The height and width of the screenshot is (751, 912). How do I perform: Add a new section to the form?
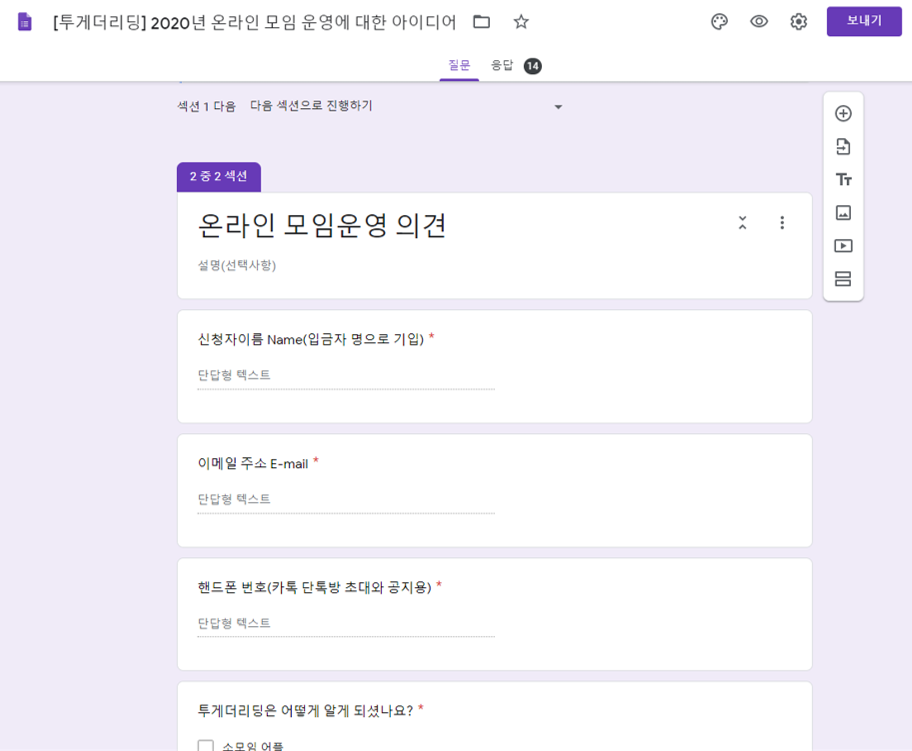point(843,278)
